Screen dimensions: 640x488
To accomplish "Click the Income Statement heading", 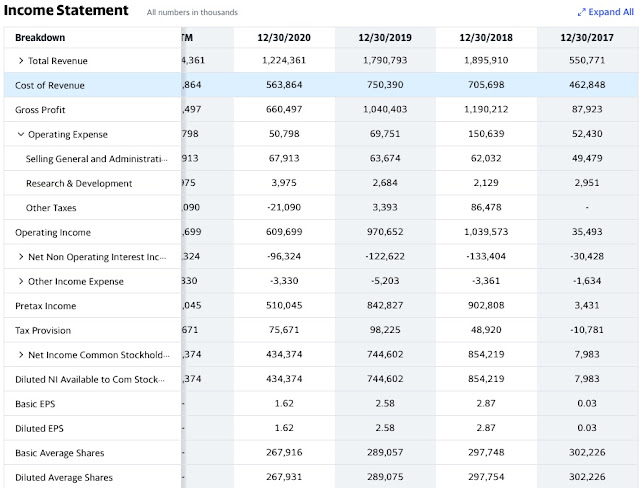I will tap(66, 11).
